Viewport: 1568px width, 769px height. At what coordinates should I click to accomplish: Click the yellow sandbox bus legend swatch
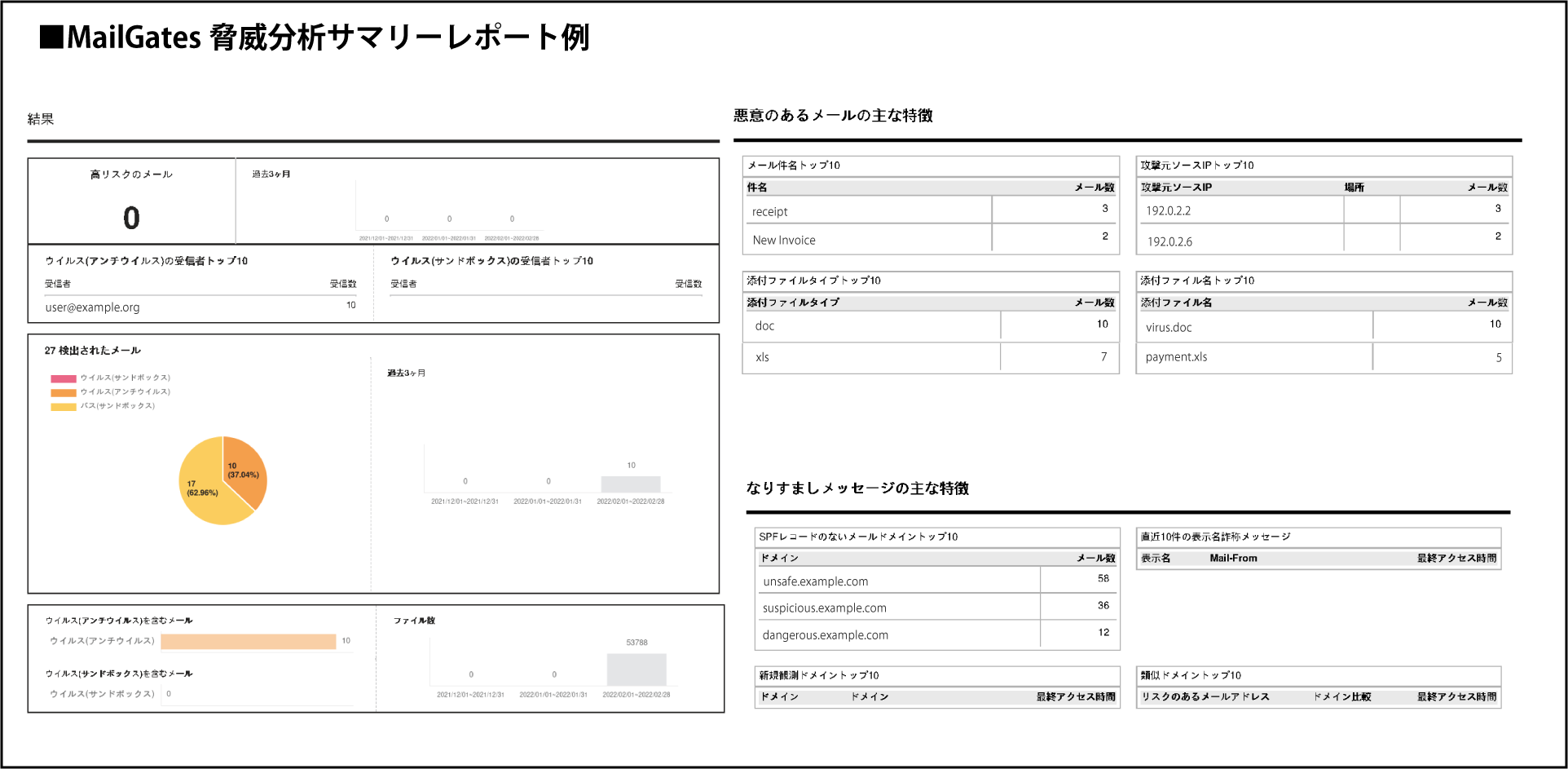point(64,406)
